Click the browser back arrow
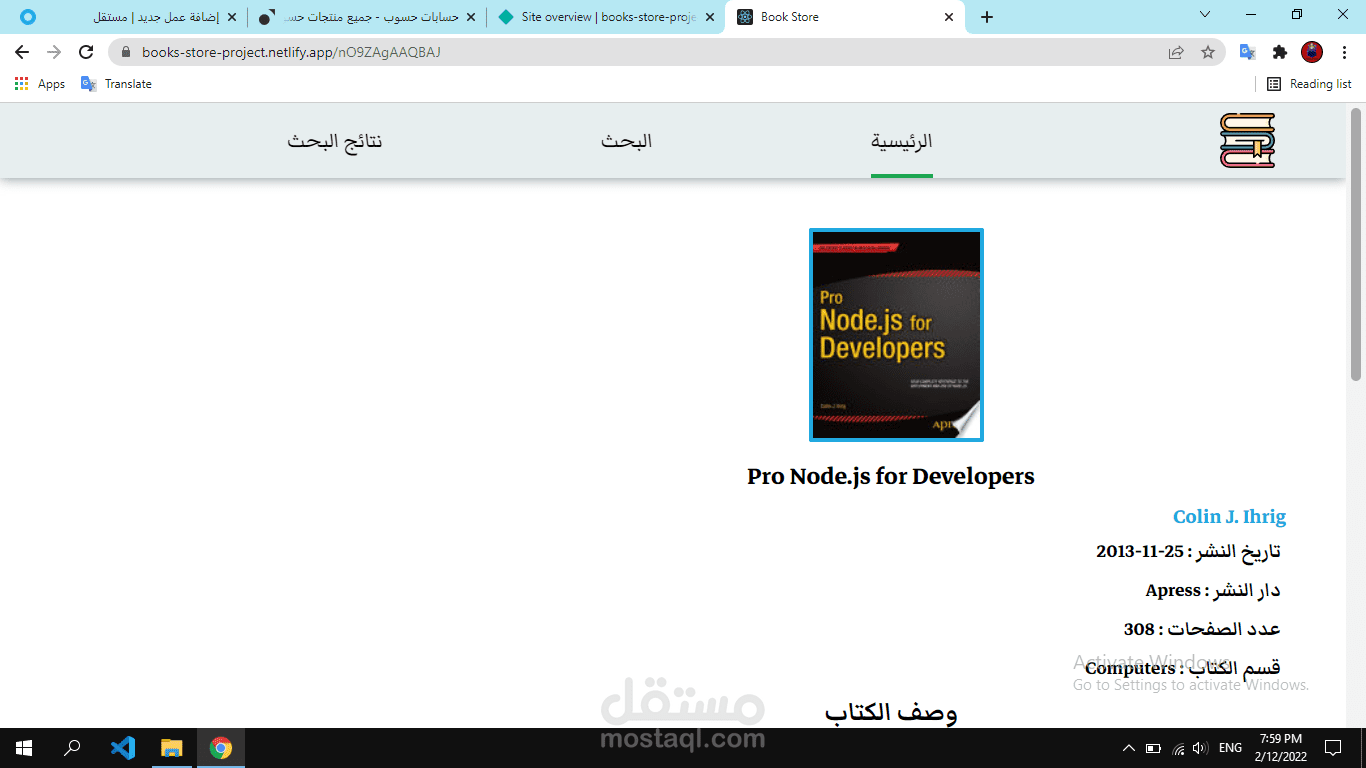Image resolution: width=1366 pixels, height=768 pixels. pos(22,52)
